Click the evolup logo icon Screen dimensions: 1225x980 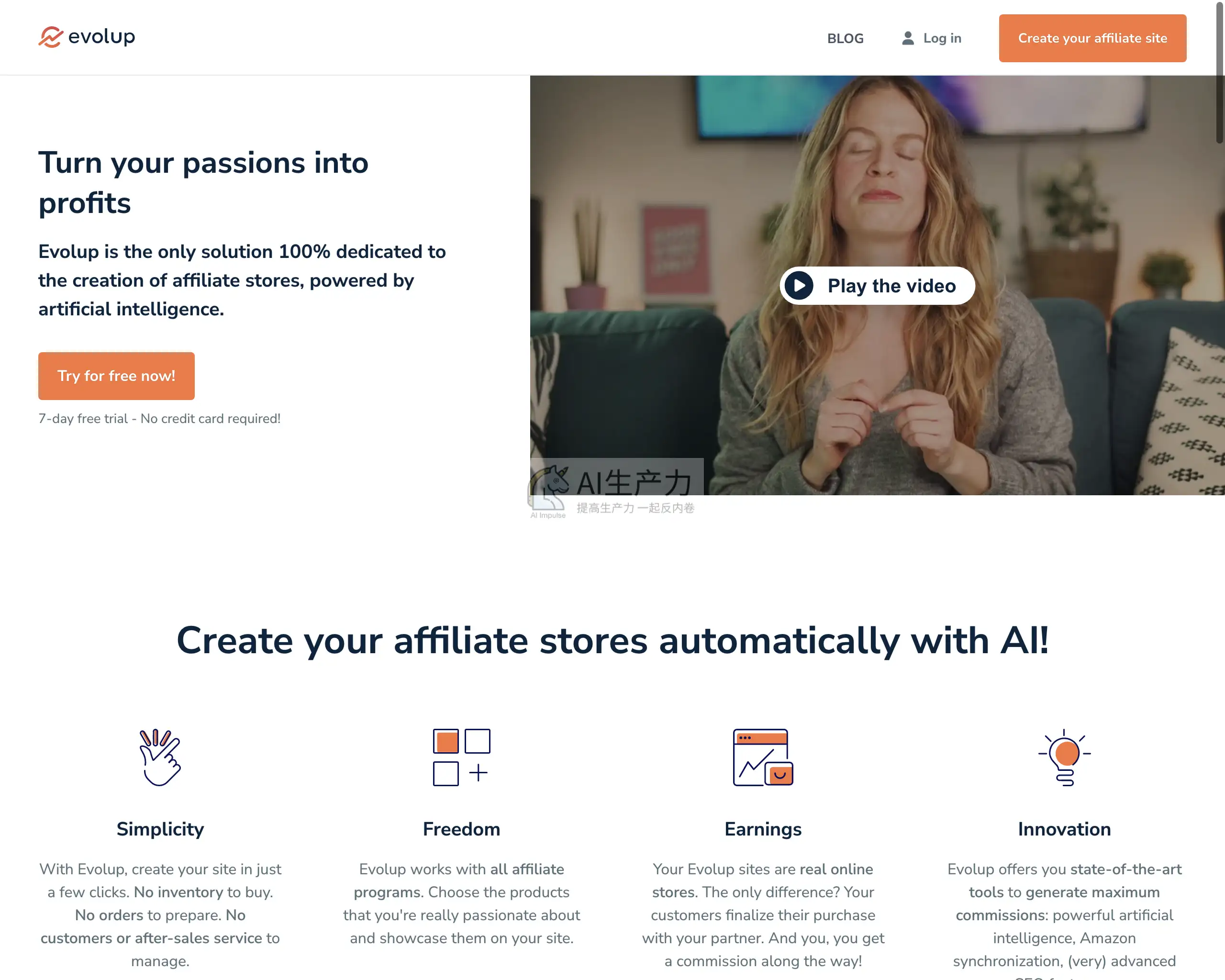pyautogui.click(x=51, y=37)
